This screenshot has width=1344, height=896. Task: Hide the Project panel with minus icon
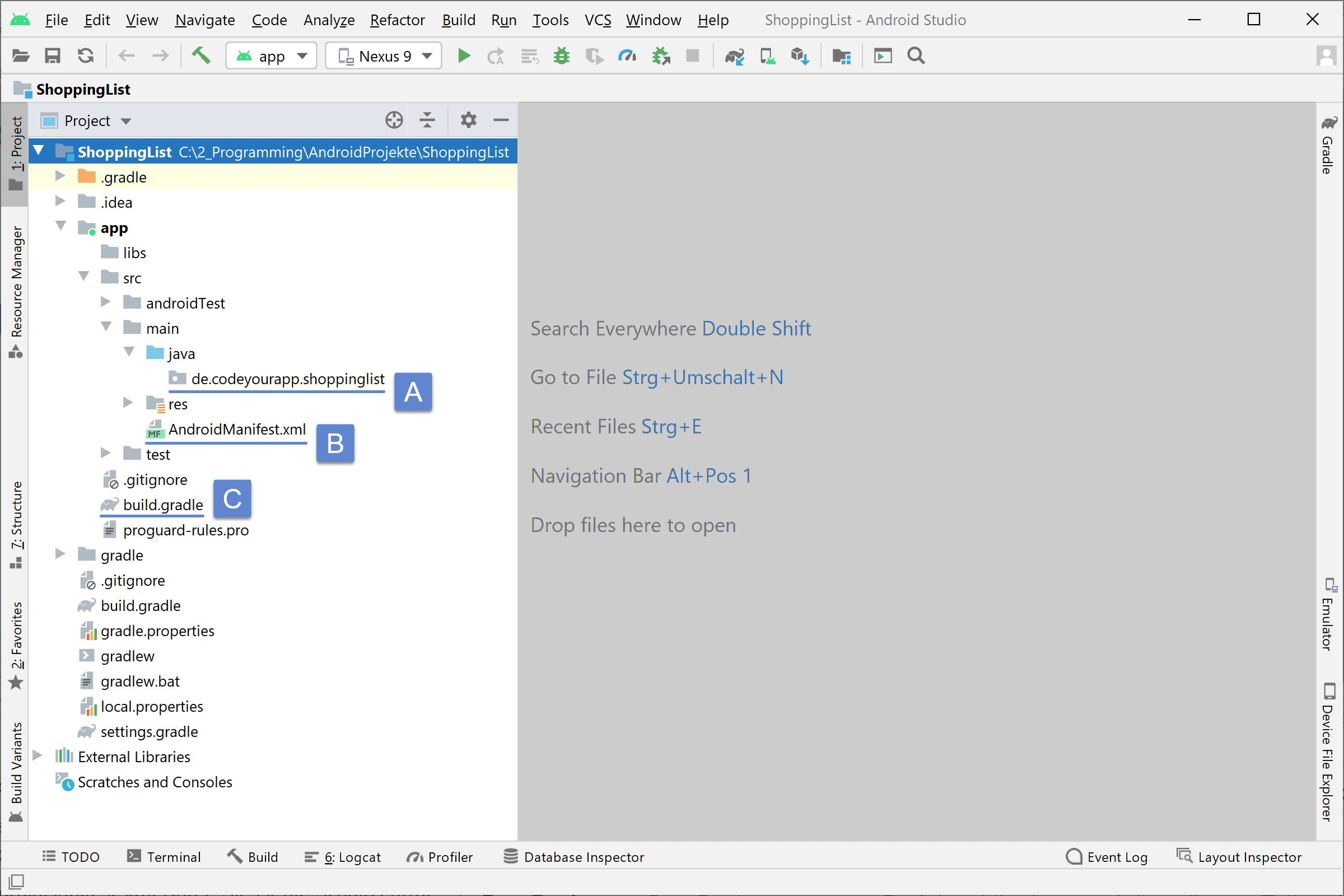501,120
